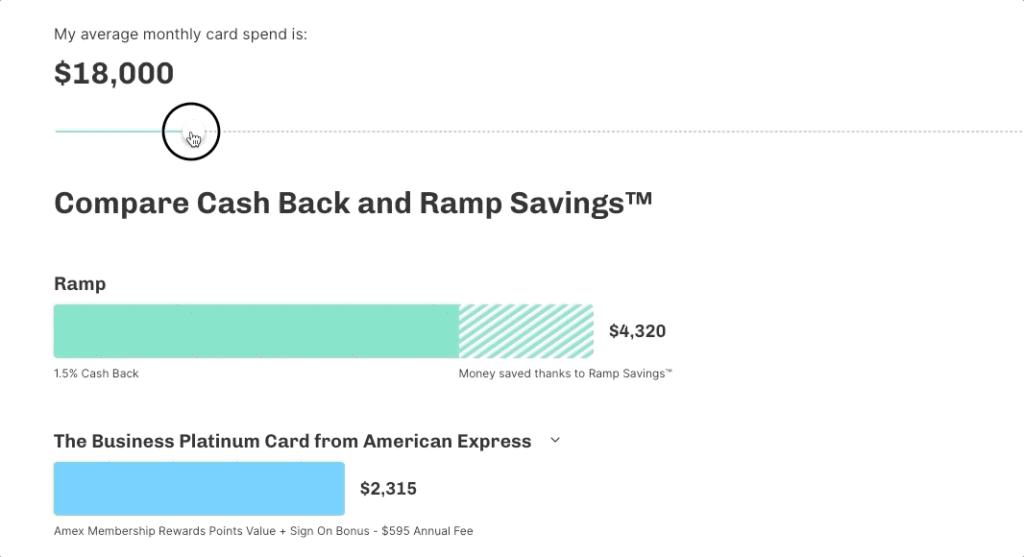
Task: Click the circular monthly spend slider handle
Action: 191,131
